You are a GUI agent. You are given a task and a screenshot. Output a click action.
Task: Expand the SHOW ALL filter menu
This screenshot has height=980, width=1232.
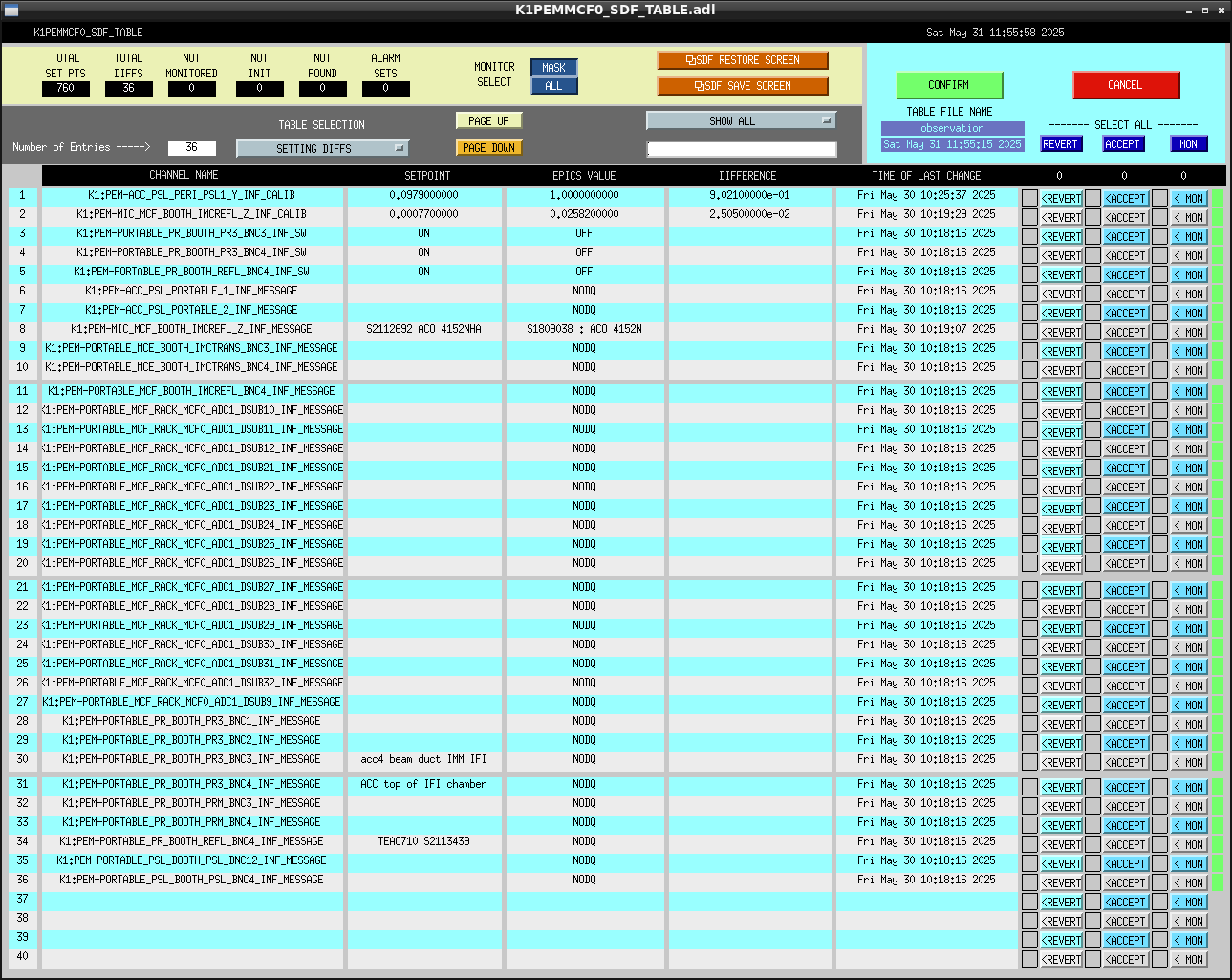(x=741, y=120)
